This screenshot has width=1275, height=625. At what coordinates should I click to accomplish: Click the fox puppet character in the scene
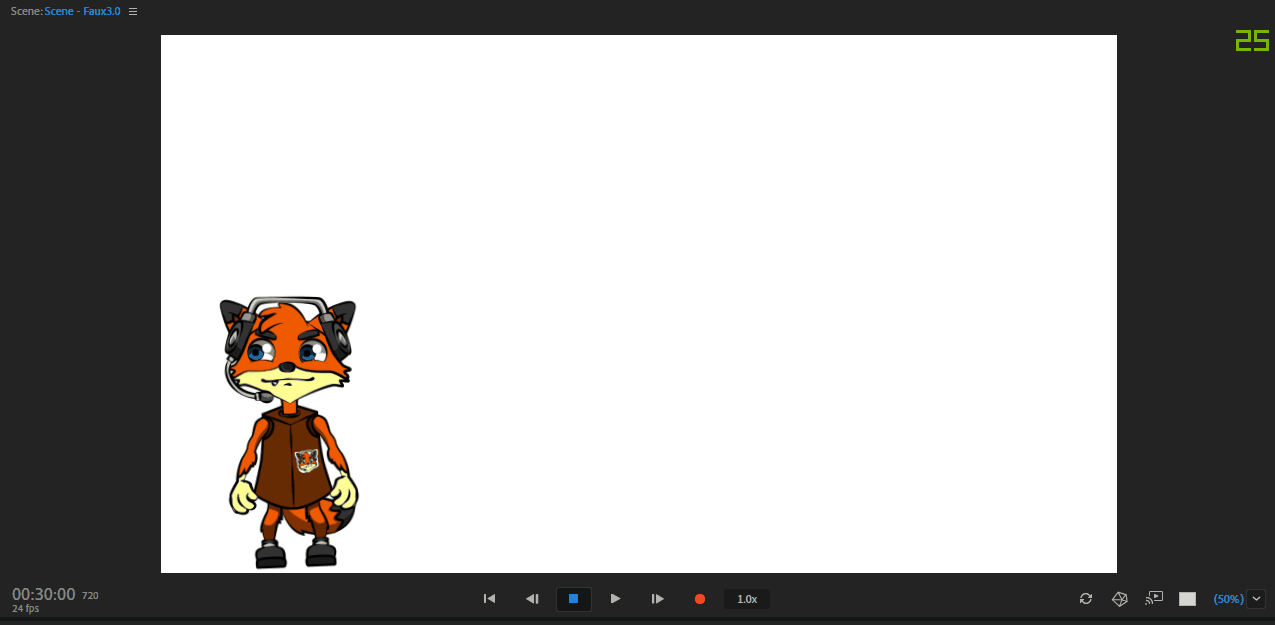288,433
